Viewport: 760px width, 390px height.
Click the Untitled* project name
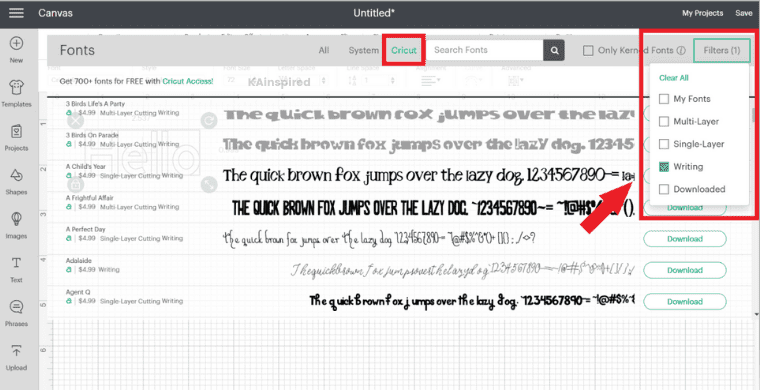(374, 13)
